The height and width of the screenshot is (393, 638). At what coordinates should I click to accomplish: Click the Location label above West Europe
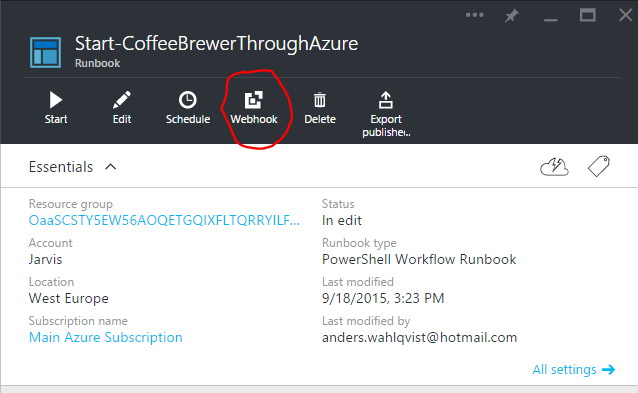(51, 282)
